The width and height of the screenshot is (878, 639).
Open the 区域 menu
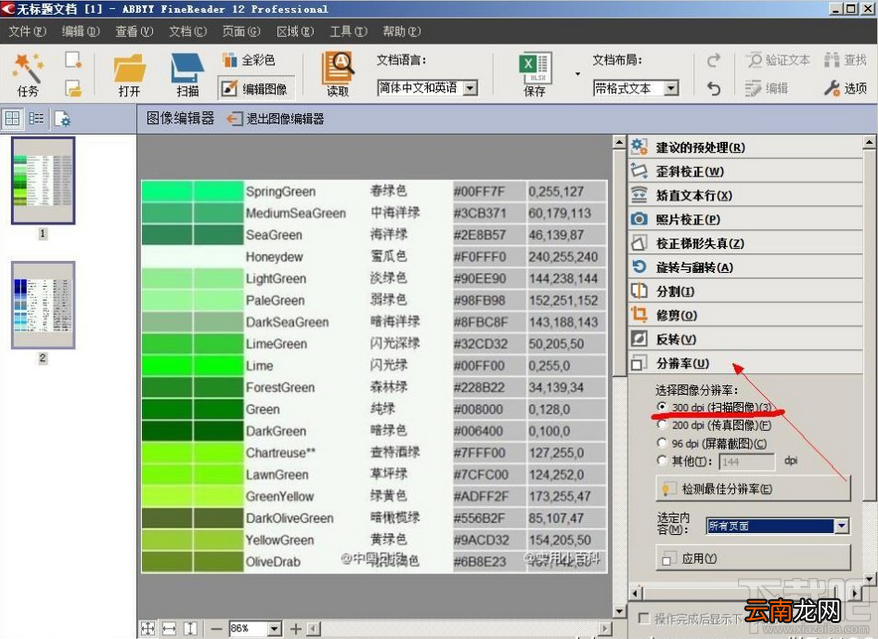(295, 31)
